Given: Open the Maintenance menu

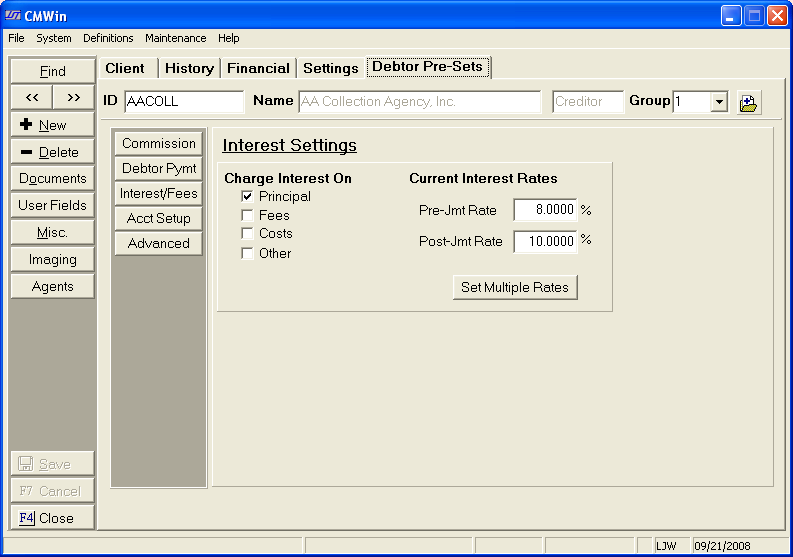Looking at the screenshot, I should (175, 38).
